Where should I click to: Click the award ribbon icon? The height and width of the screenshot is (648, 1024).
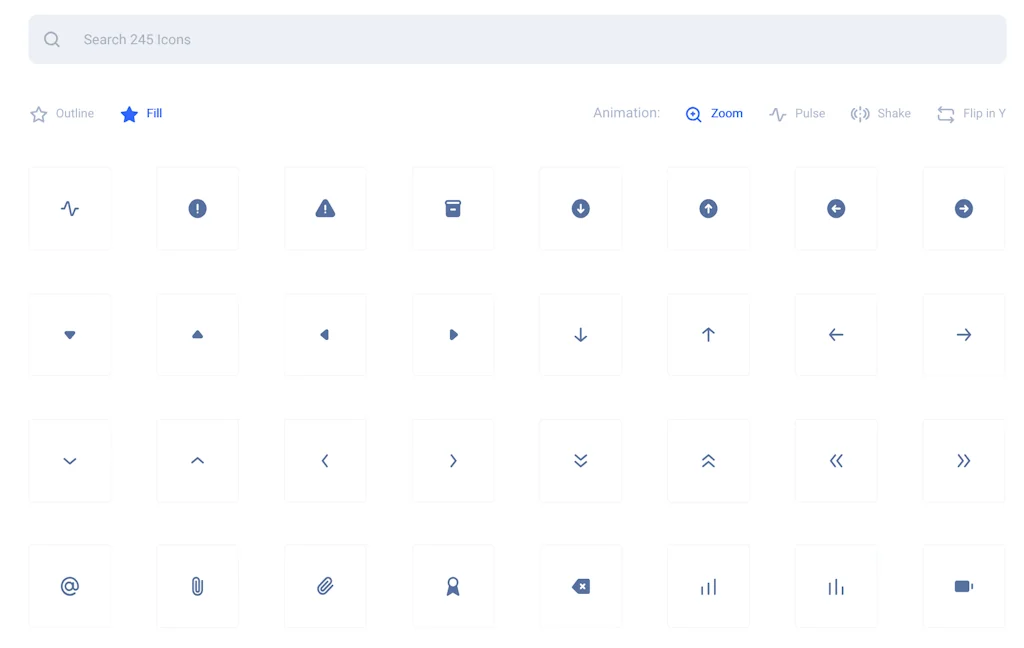pos(453,587)
